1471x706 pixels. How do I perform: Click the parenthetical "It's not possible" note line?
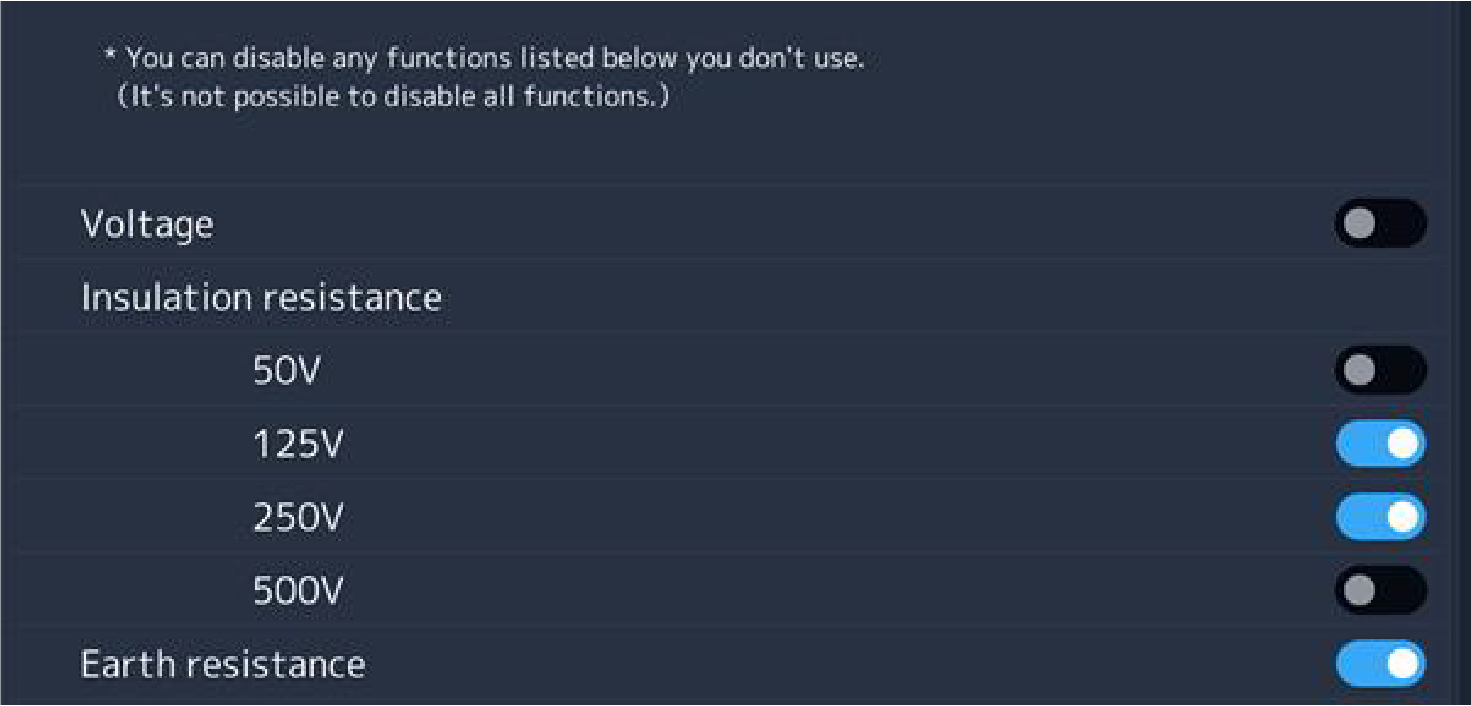tap(392, 97)
